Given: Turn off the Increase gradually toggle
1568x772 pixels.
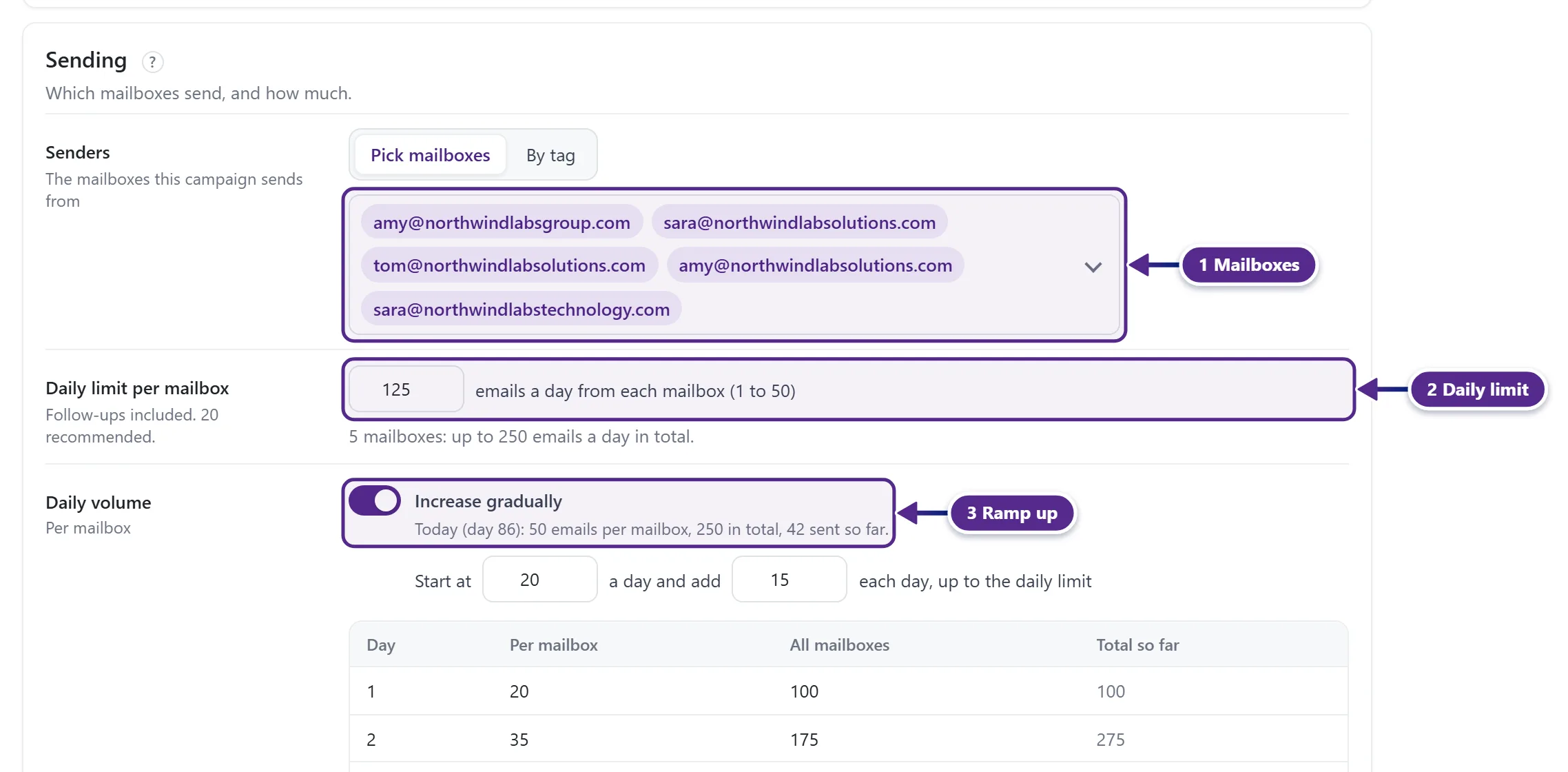Looking at the screenshot, I should pyautogui.click(x=375, y=501).
